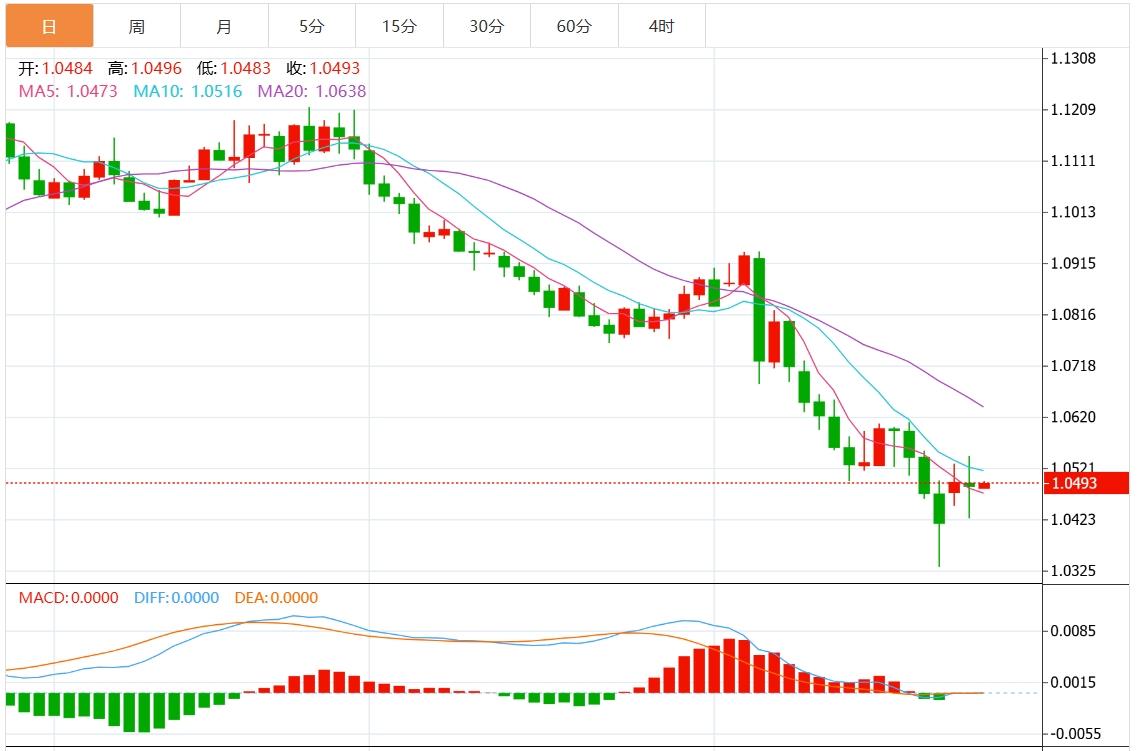Switch to the 5分 timeframe tab
The height and width of the screenshot is (751, 1139).
pos(311,26)
